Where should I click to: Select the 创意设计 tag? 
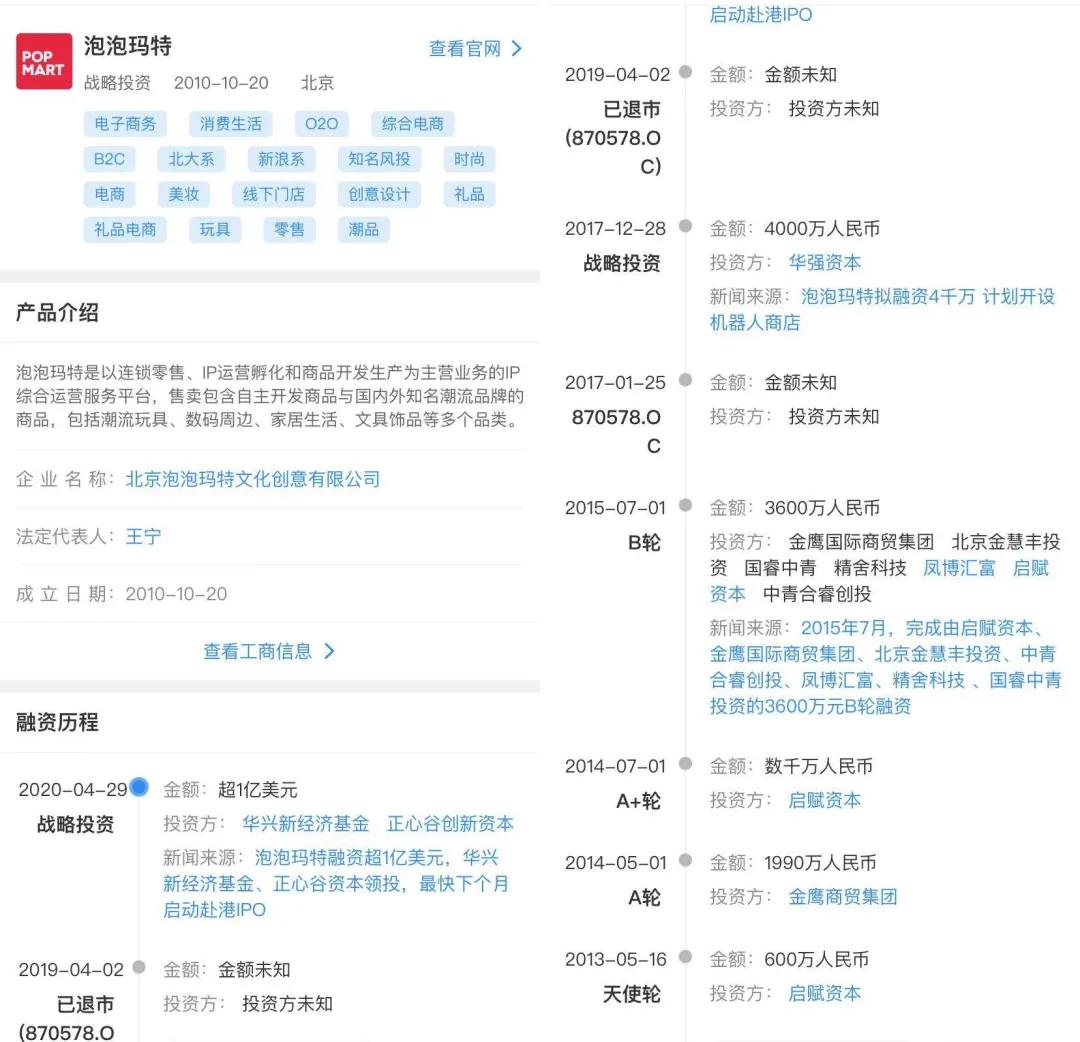(379, 194)
